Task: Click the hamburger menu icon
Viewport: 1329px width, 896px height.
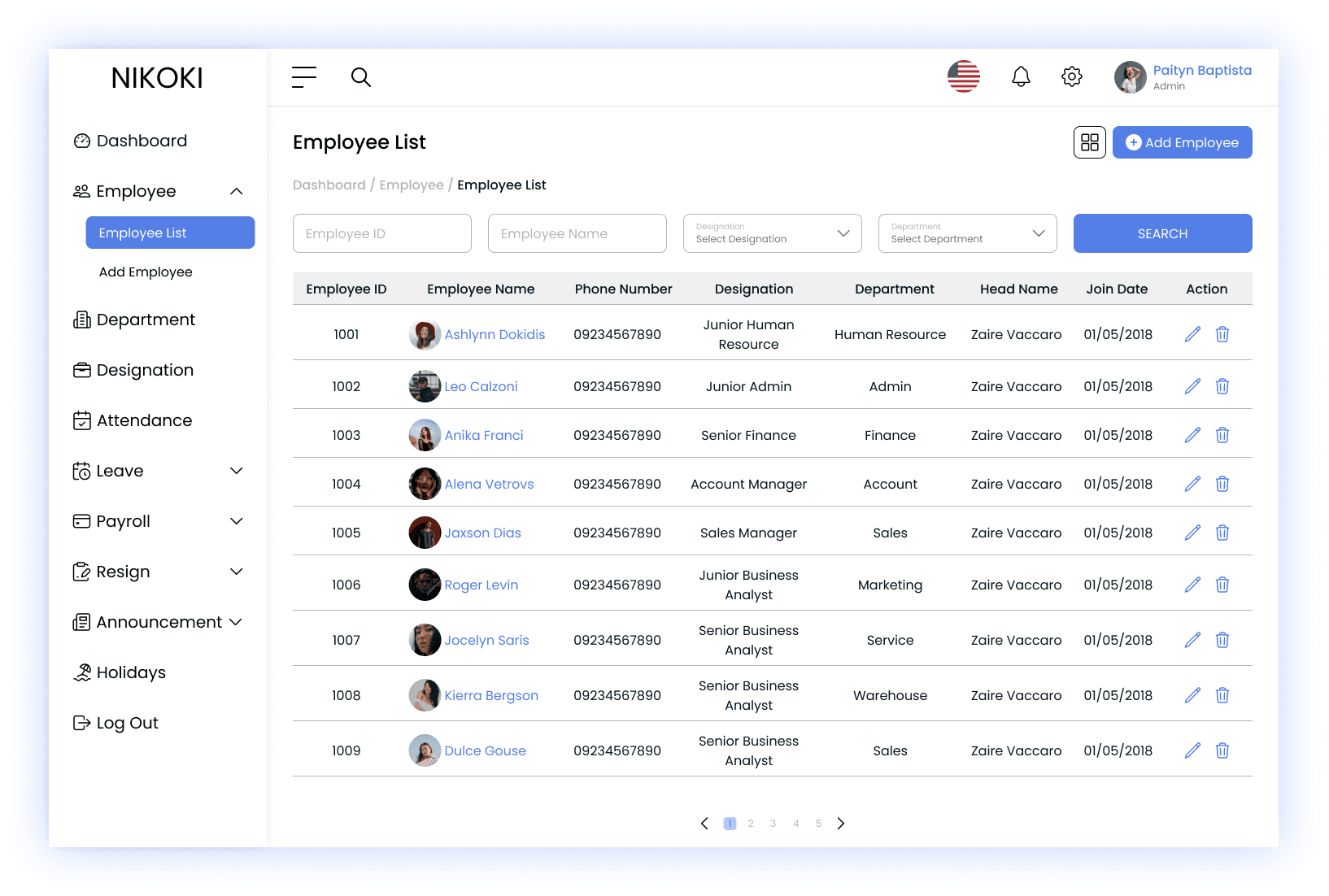Action: click(x=304, y=77)
